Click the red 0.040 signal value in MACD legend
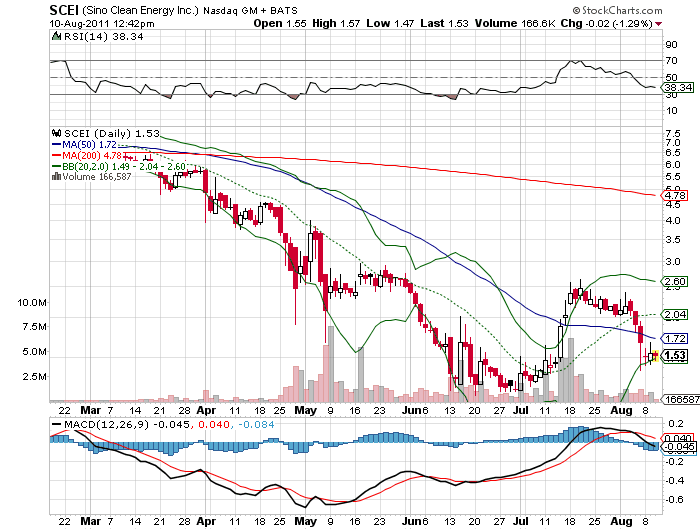This screenshot has width=700, height=530. pos(214,424)
